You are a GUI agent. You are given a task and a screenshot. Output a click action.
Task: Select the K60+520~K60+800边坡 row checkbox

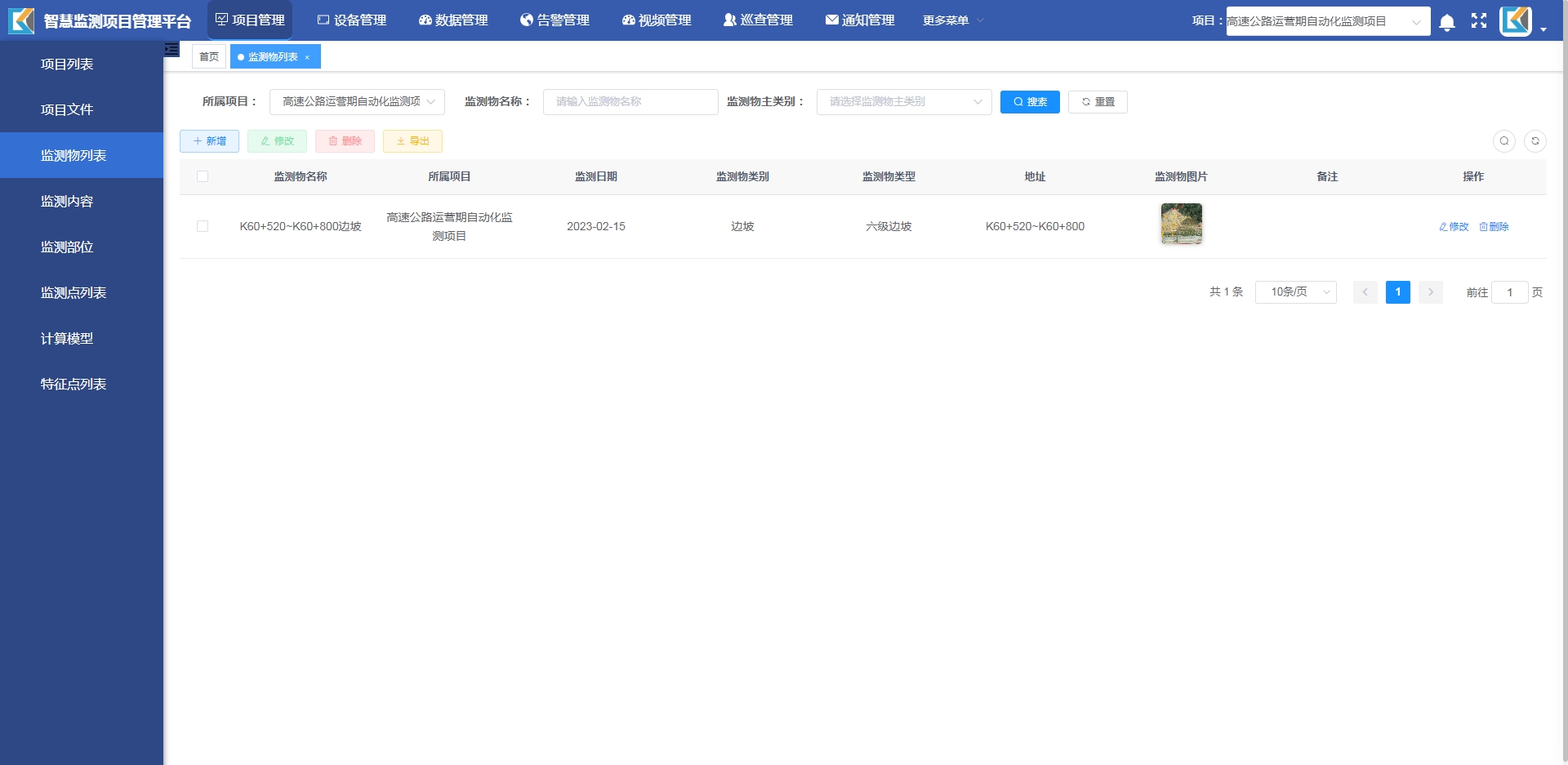pyautogui.click(x=203, y=226)
